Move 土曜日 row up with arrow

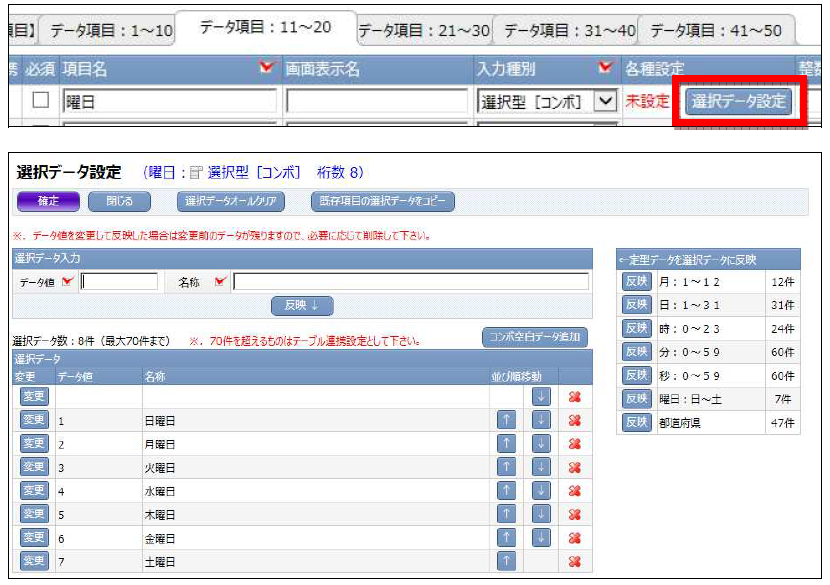click(x=507, y=561)
